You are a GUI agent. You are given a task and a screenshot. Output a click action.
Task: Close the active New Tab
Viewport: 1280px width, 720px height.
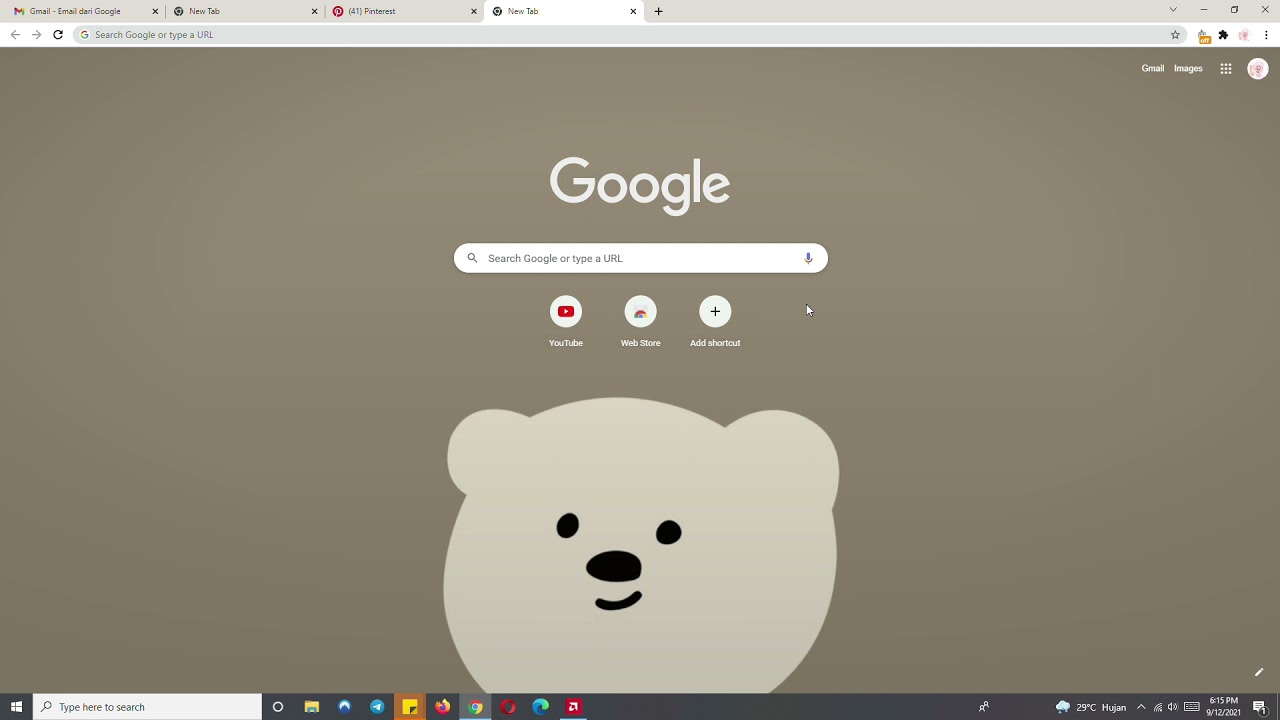click(x=633, y=11)
